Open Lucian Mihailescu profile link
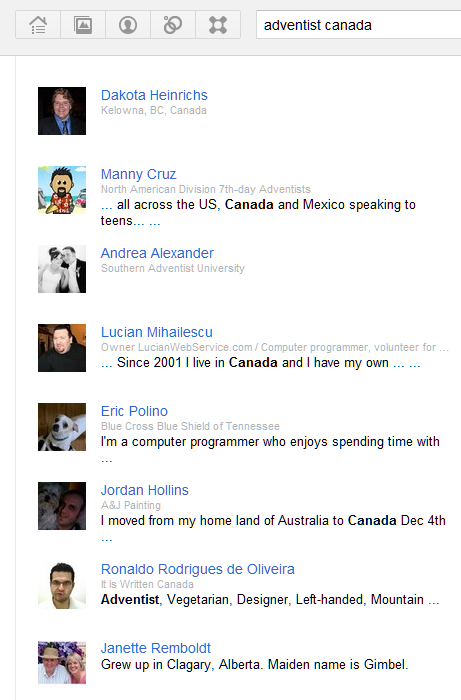The image size is (461, 700). click(157, 332)
